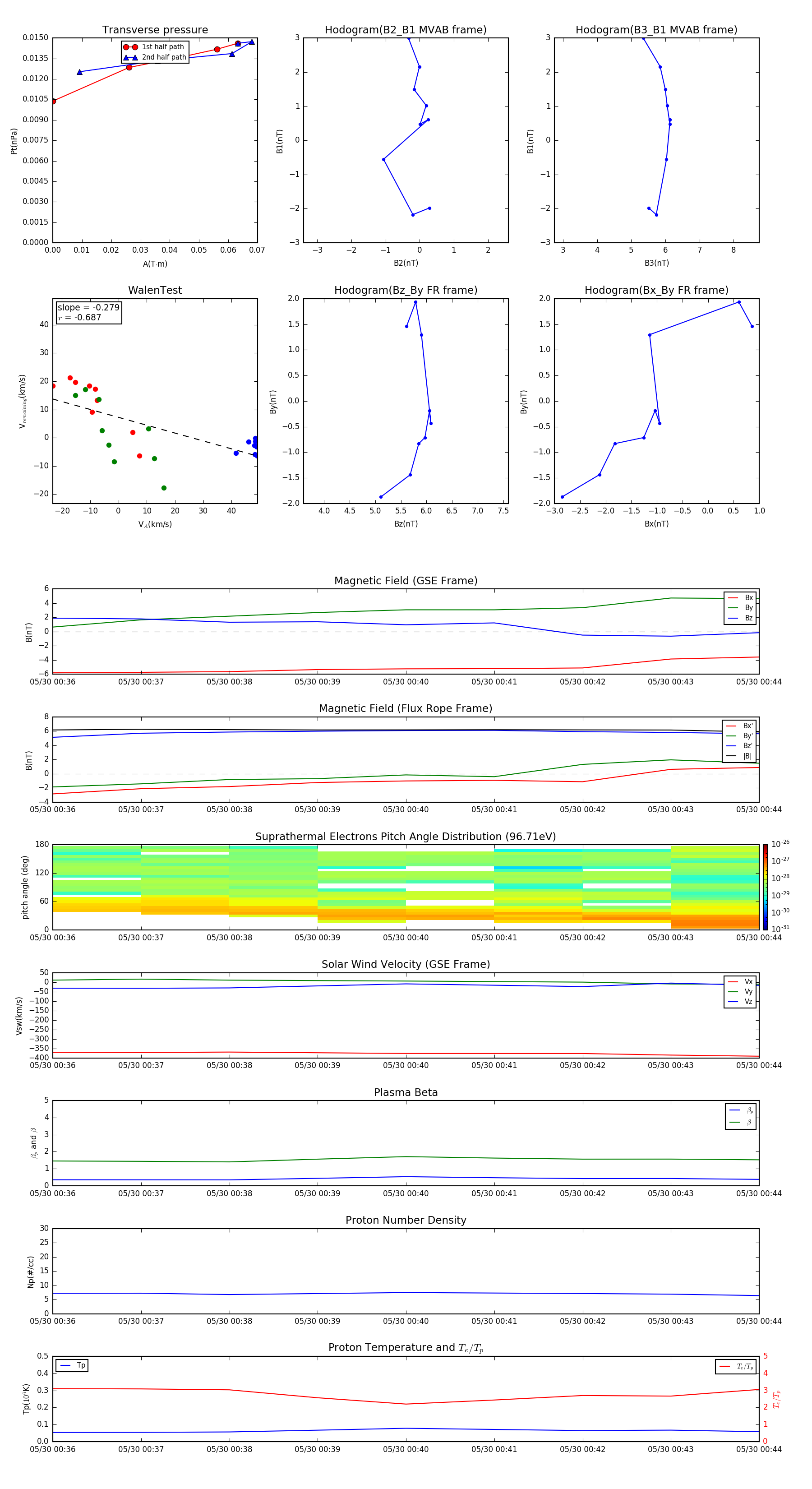Click the colorbar bottom label 10^-31
The height and width of the screenshot is (1489, 812).
tap(780, 929)
